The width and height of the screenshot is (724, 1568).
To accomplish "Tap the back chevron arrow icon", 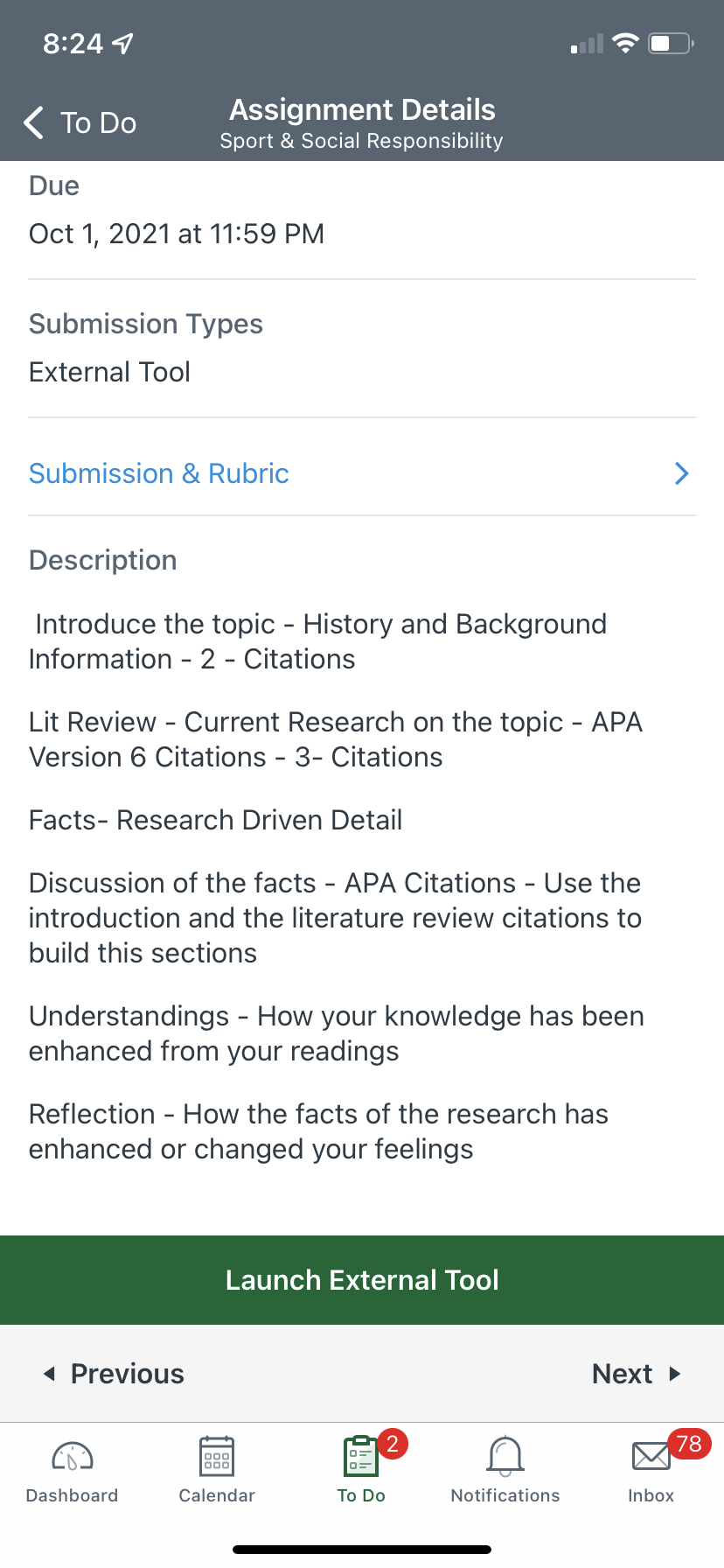I will coord(34,123).
